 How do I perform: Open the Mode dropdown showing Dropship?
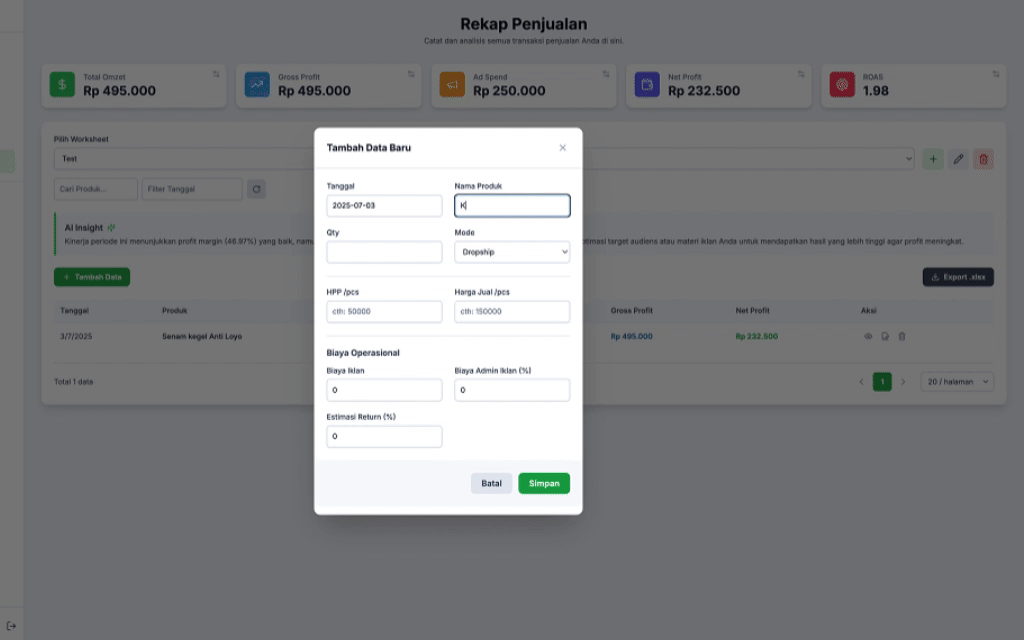tap(512, 252)
